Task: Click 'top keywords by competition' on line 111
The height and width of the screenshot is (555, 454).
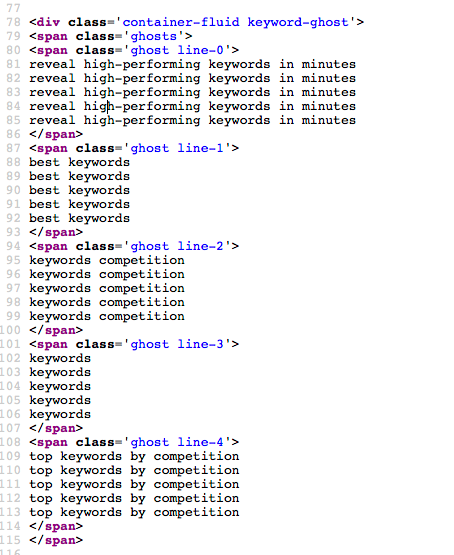Action: pyautogui.click(x=134, y=484)
